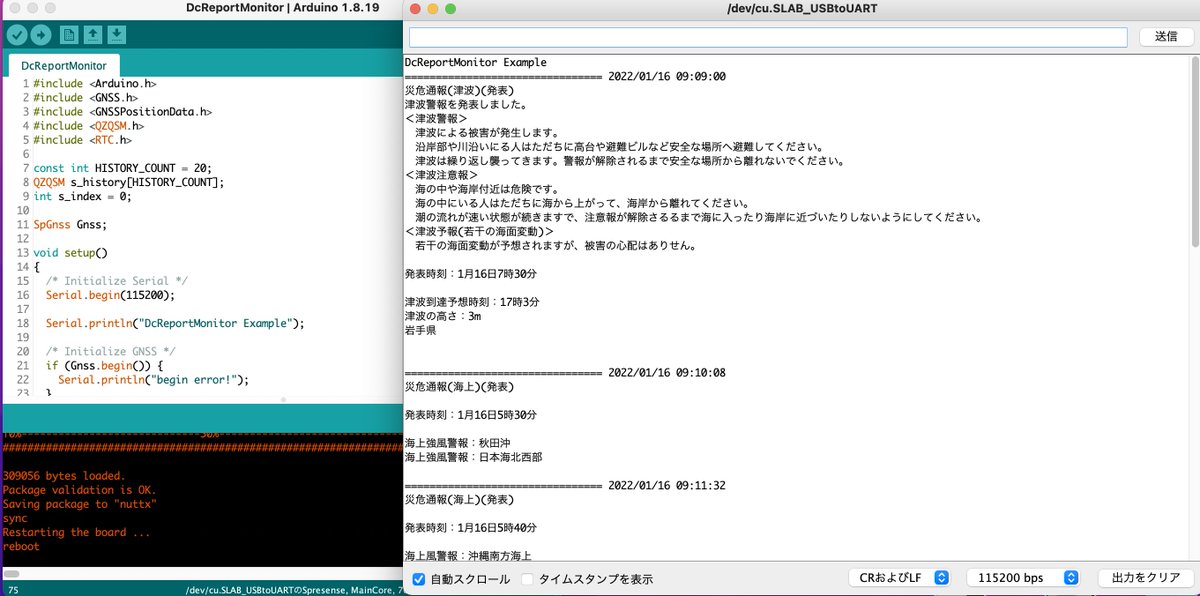Click the 出力をクリア button
The height and width of the screenshot is (596, 1200).
[1145, 578]
